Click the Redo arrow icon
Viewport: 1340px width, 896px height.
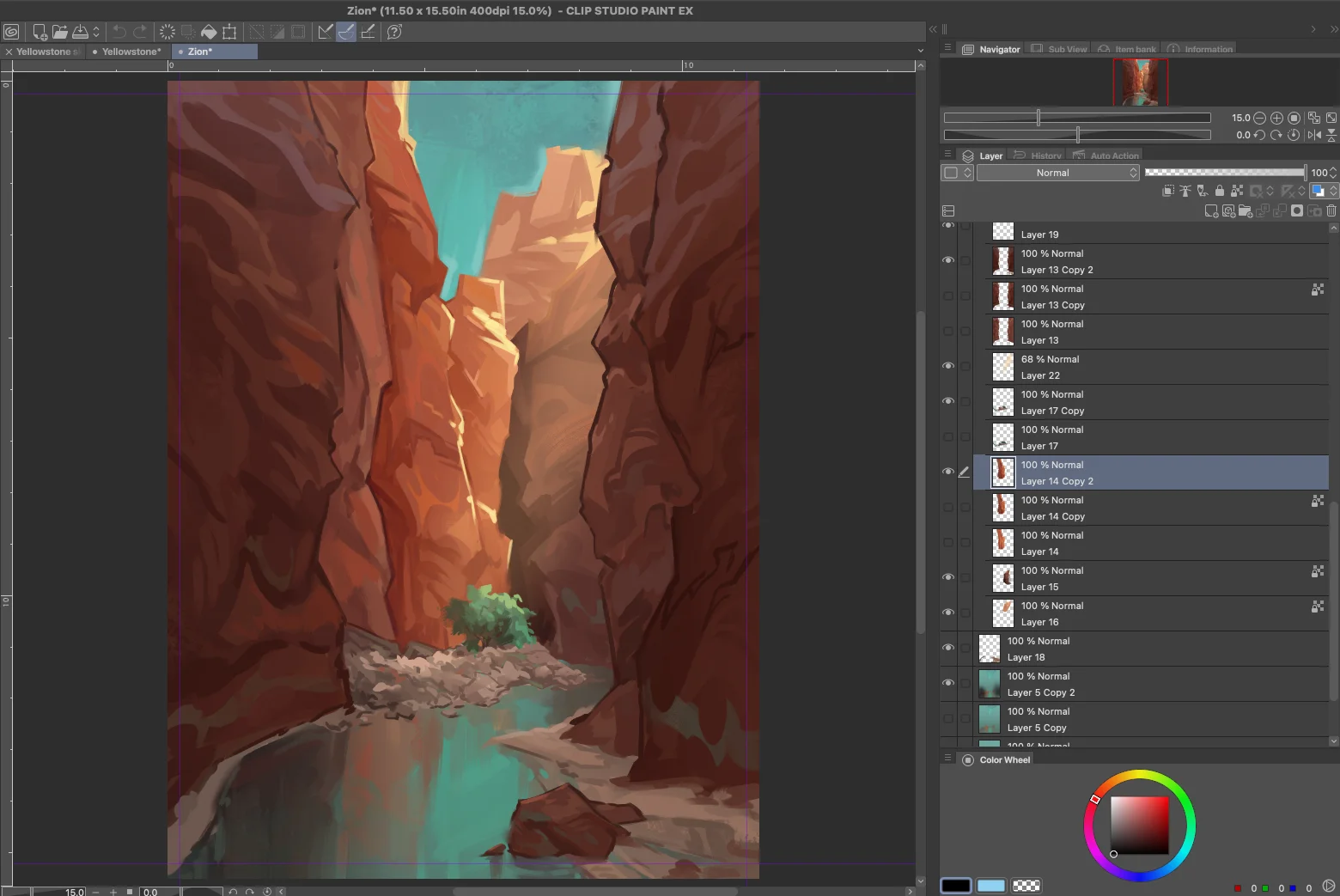point(140,32)
